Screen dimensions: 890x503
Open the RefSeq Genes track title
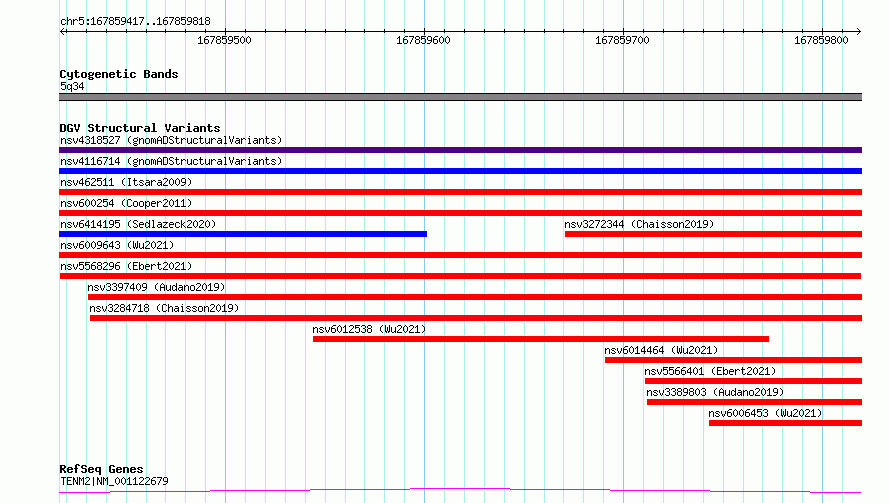click(101, 469)
